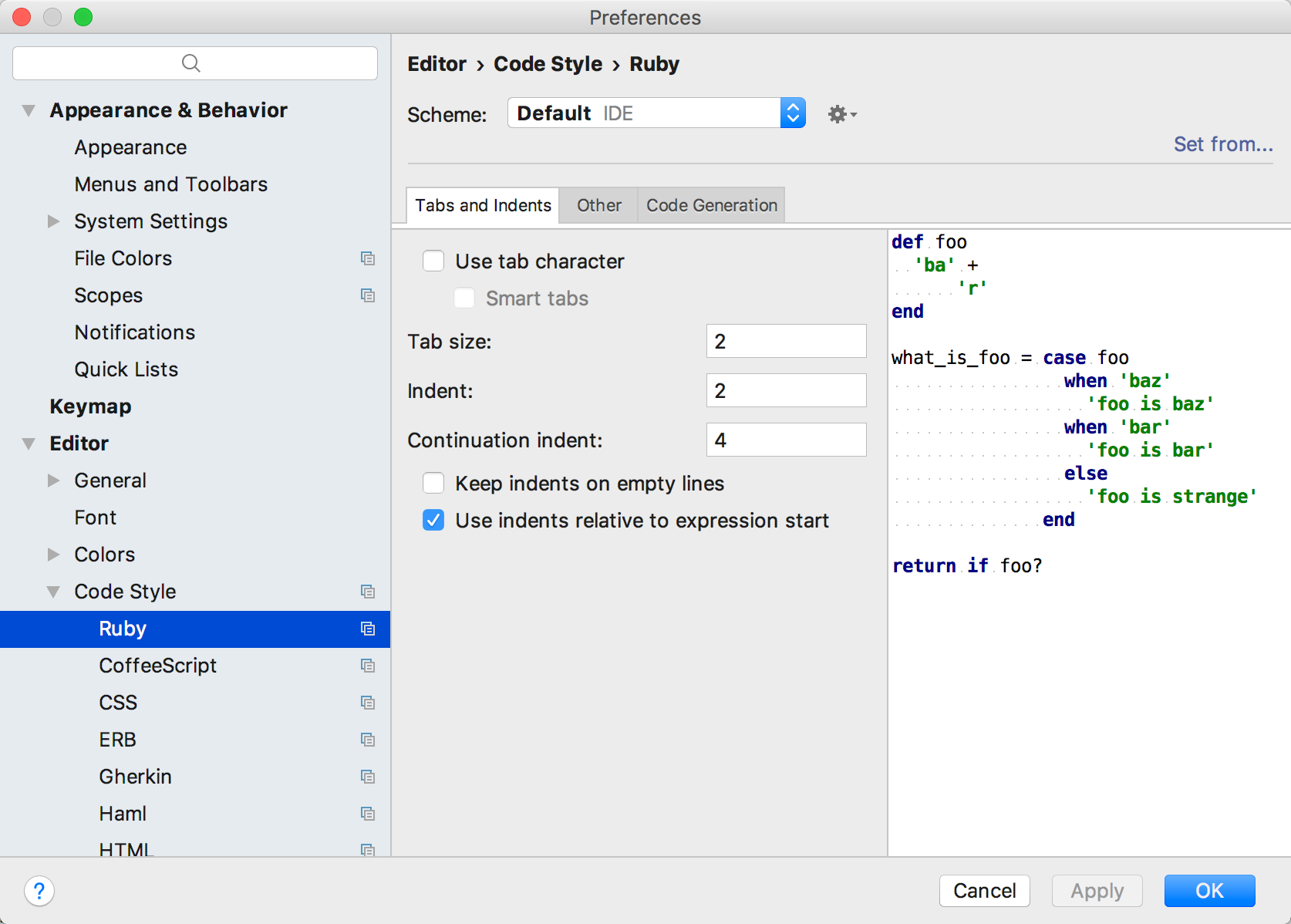
Task: Click project-level icon beside Gherkin
Action: tap(368, 777)
